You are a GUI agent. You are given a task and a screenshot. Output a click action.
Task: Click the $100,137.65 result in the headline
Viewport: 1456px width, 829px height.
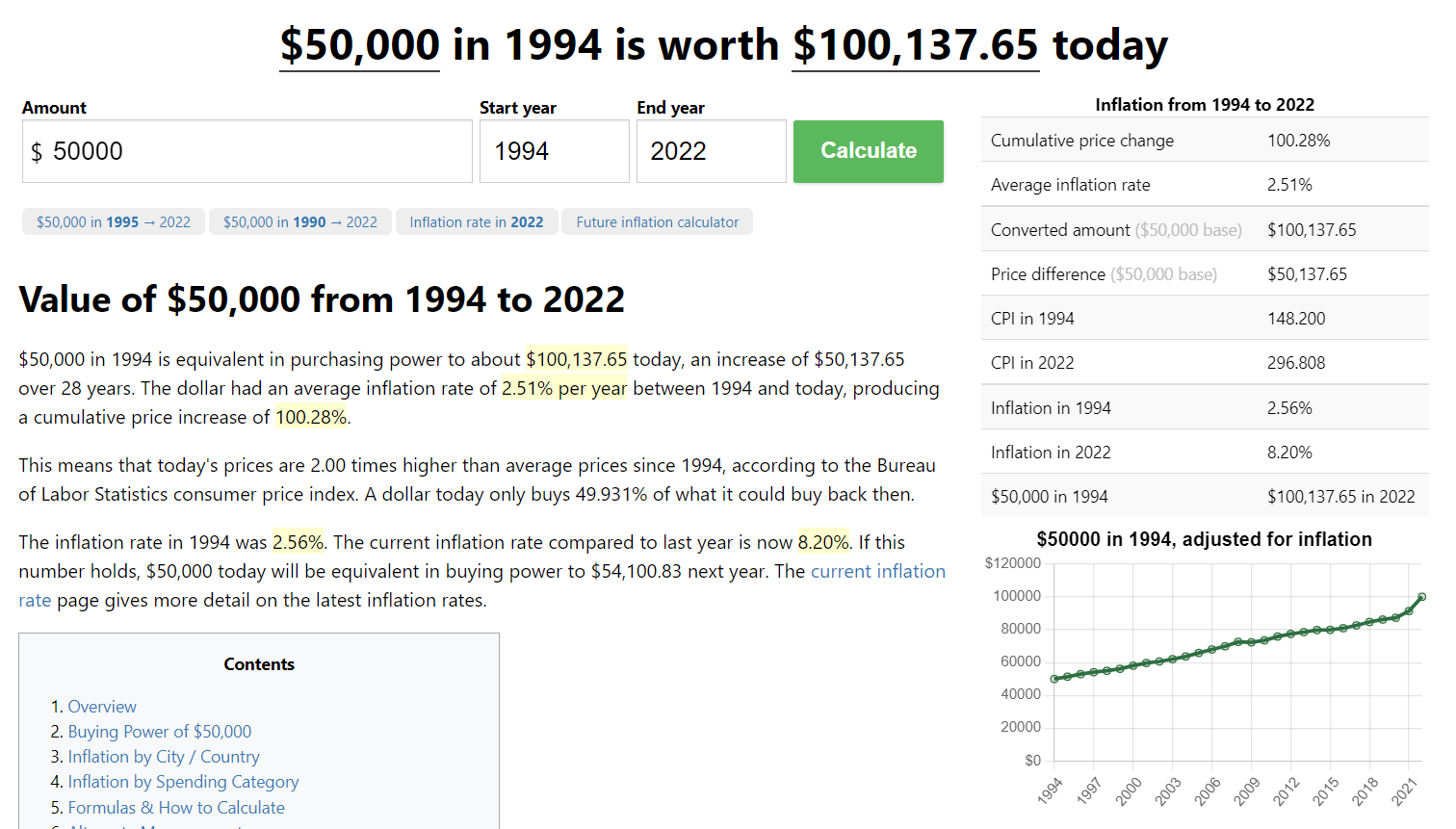pos(915,45)
